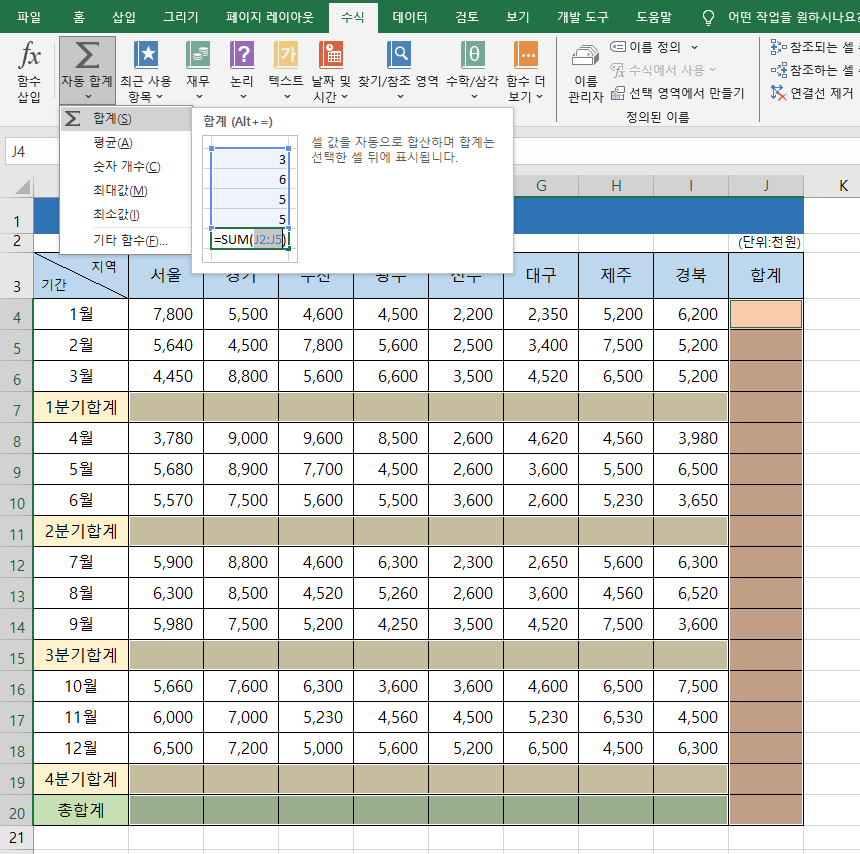Click the 1분기합계 label cell
860x854 pixels.
click(x=81, y=407)
